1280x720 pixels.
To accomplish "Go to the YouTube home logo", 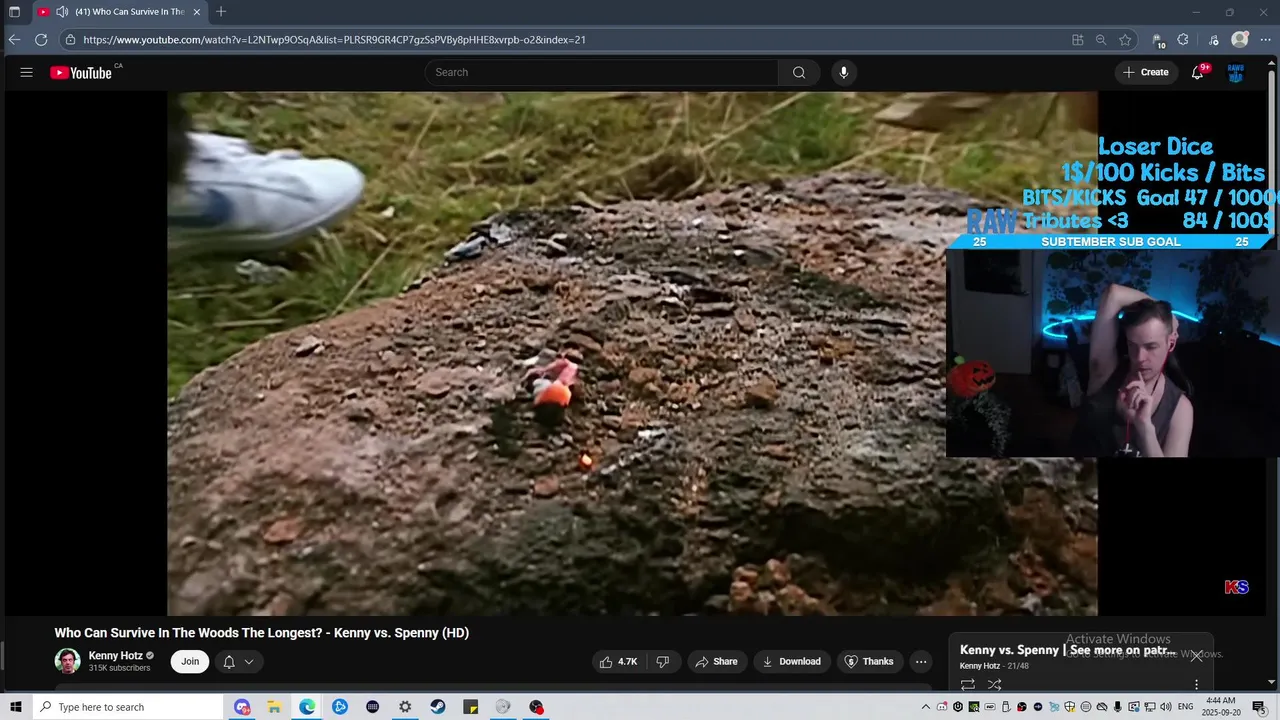I will [81, 72].
